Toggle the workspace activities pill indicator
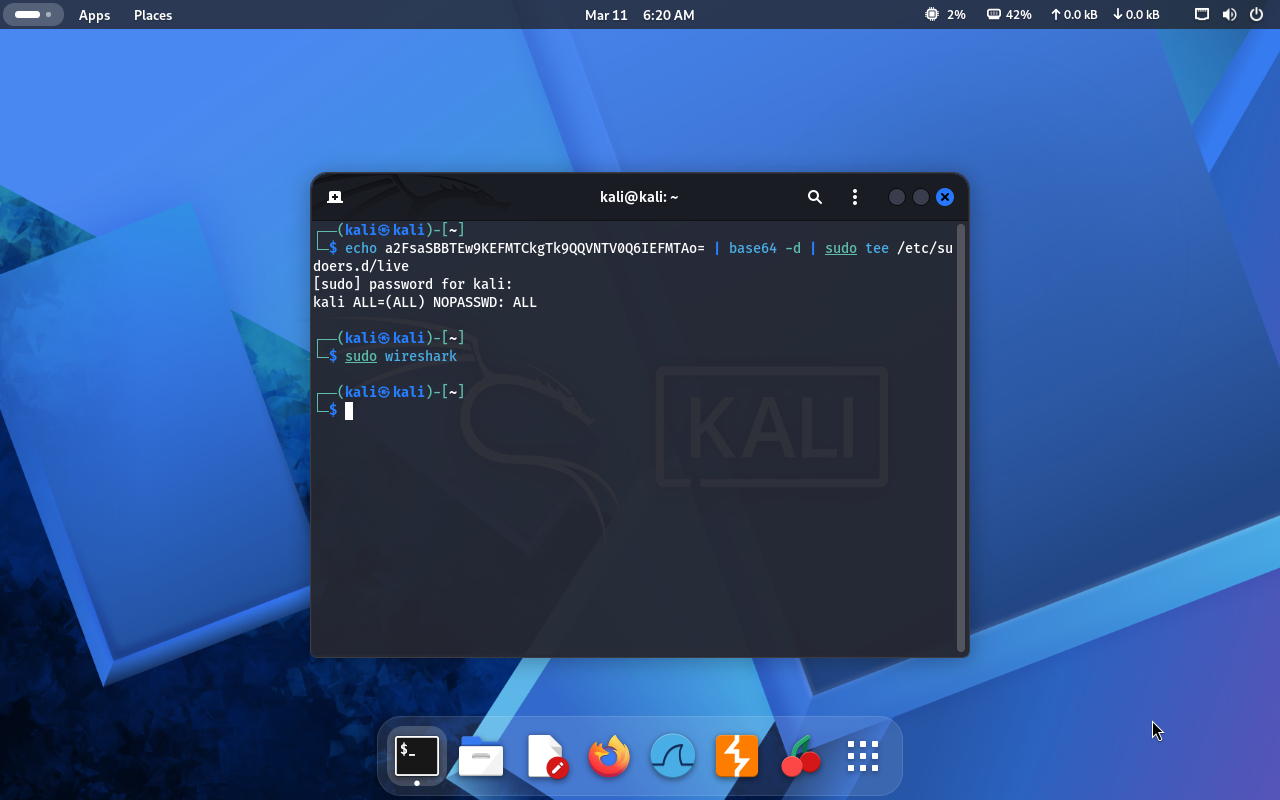 click(34, 15)
